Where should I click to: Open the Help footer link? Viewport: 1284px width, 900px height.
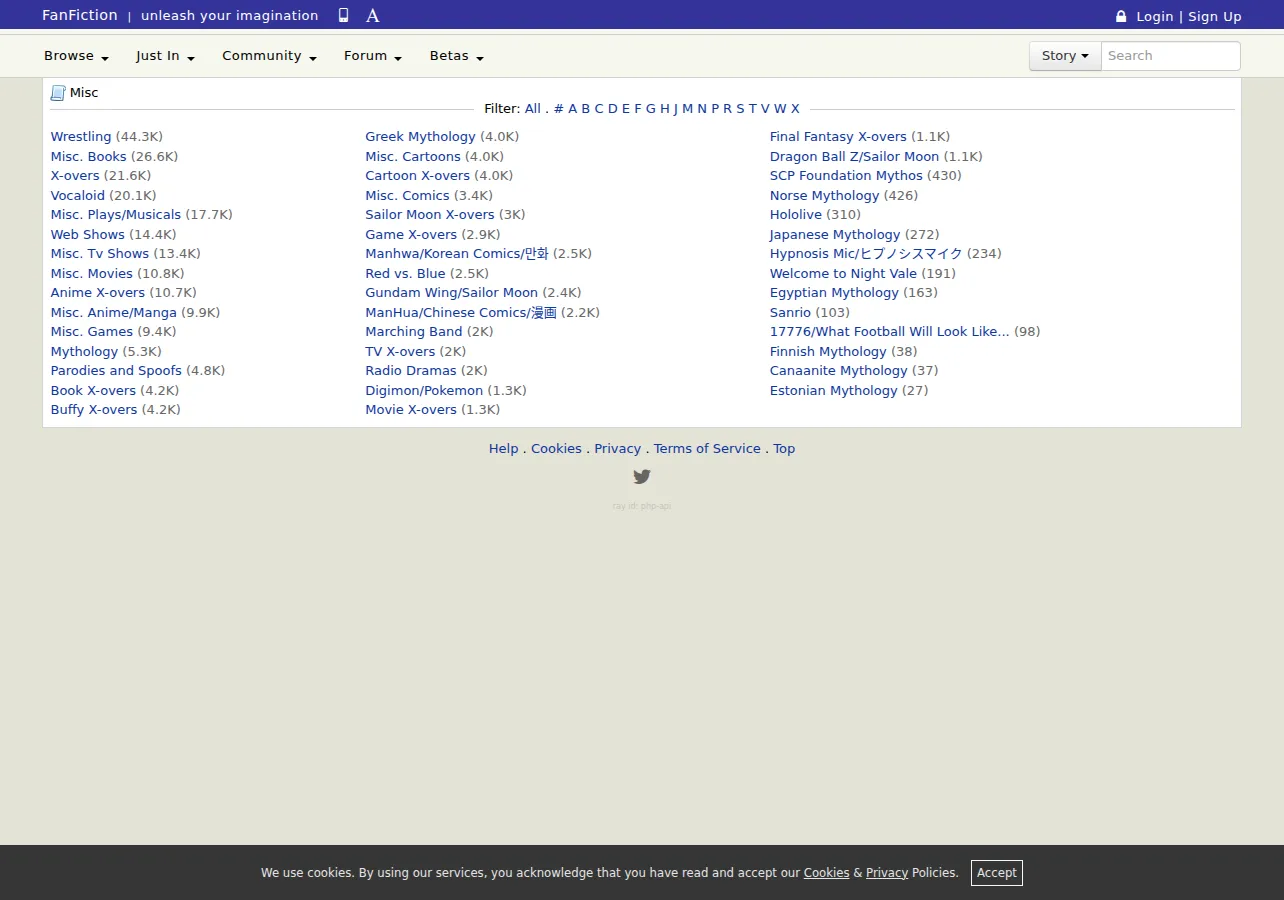[504, 449]
